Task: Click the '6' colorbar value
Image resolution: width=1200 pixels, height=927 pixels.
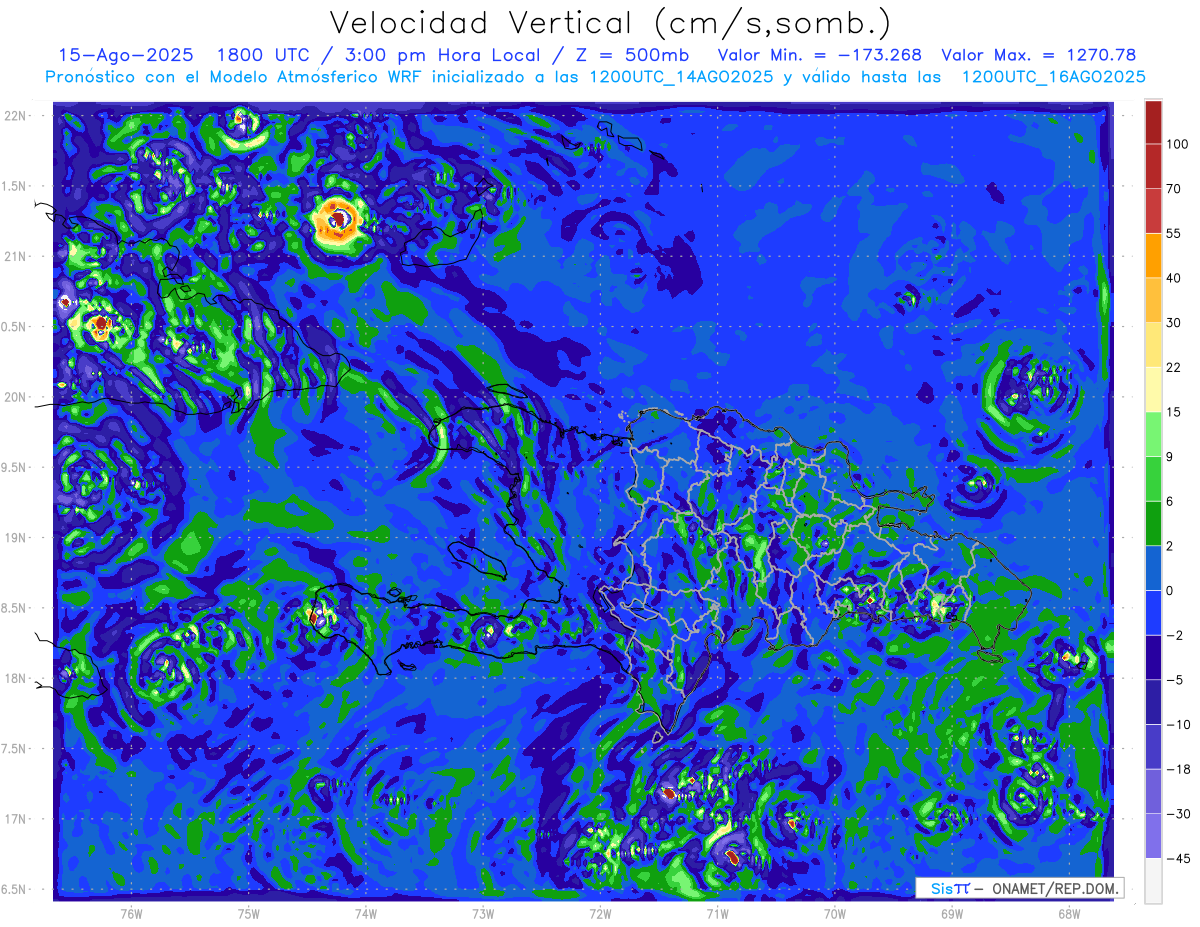Action: (1172, 501)
